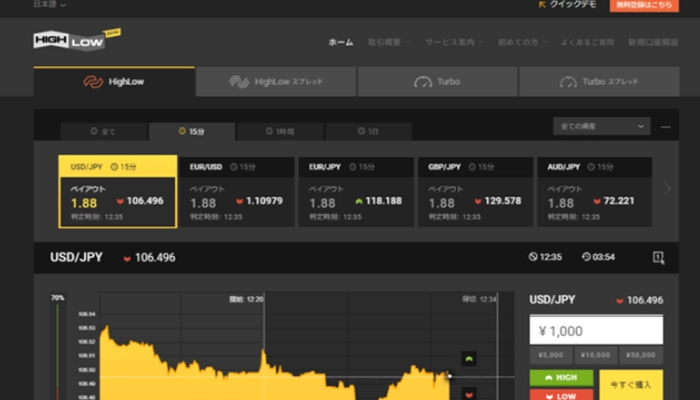Switch to Turbo スプレッド tab
The width and height of the screenshot is (700, 400).
pos(599,82)
